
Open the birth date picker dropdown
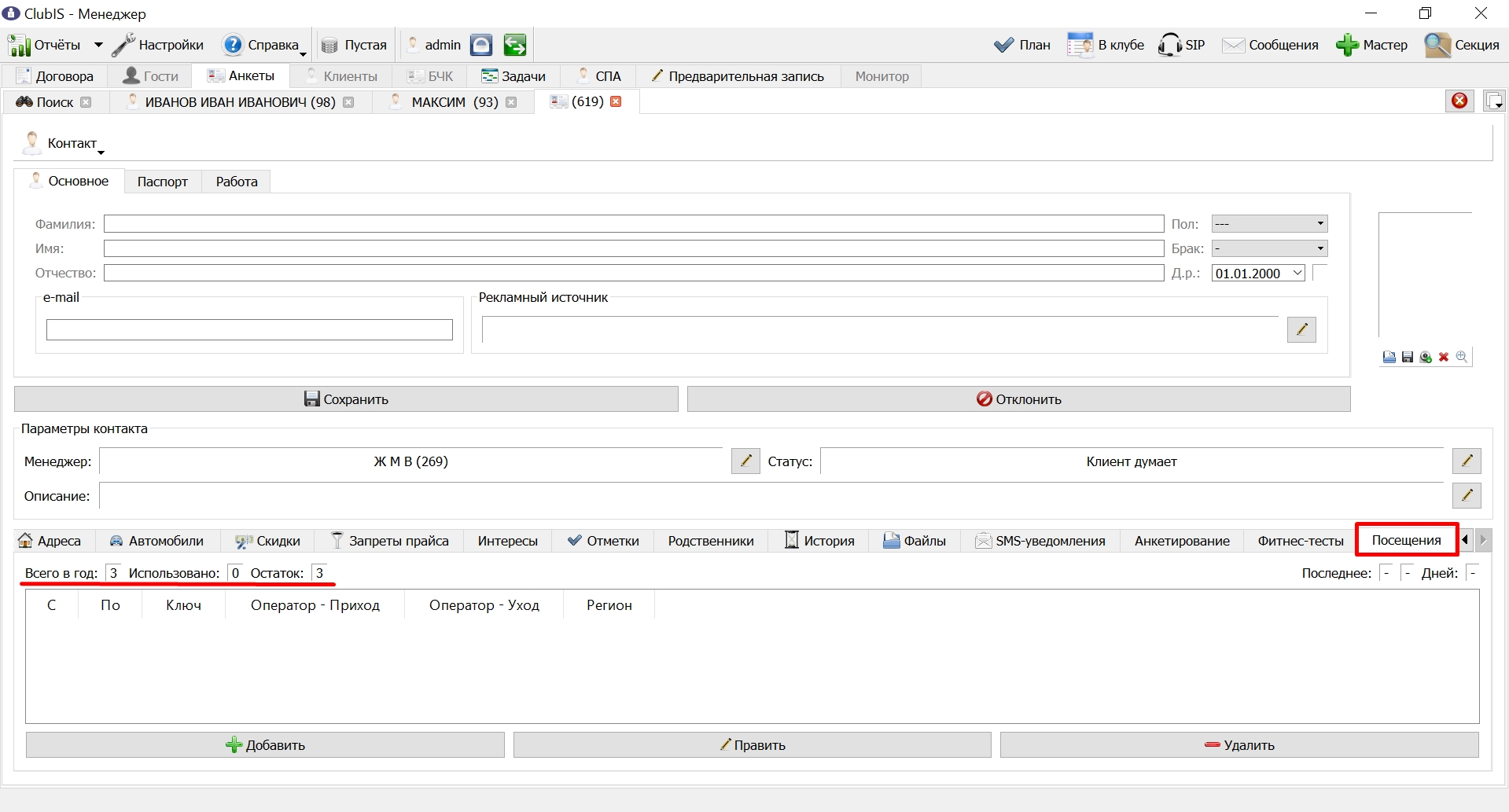pyautogui.click(x=1297, y=273)
